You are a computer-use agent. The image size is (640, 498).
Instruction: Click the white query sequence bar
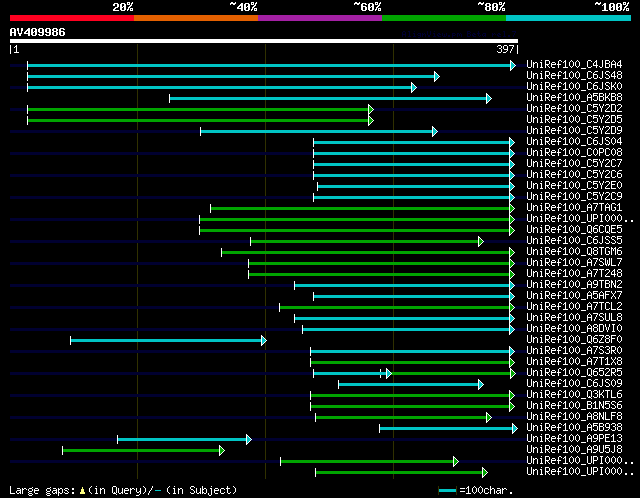pos(264,41)
